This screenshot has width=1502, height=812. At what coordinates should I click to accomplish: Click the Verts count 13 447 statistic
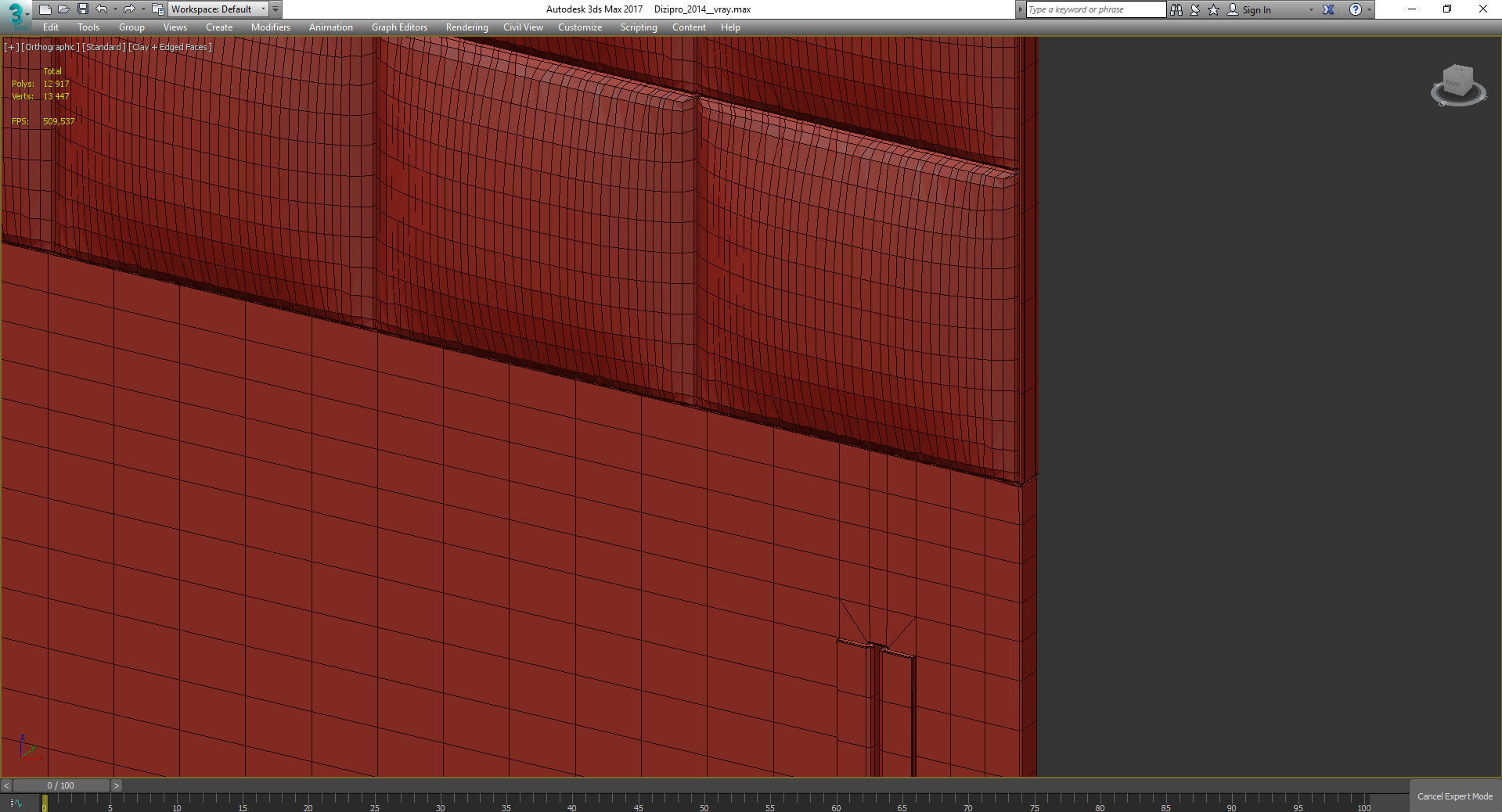click(41, 96)
